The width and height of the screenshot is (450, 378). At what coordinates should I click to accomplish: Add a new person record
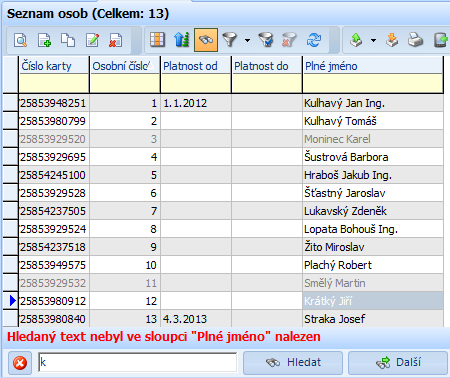(44, 40)
